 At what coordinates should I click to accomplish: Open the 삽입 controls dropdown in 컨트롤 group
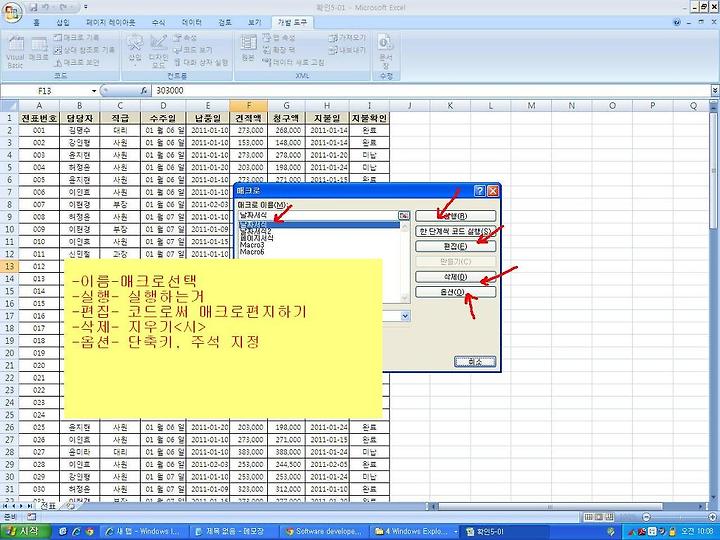135,52
